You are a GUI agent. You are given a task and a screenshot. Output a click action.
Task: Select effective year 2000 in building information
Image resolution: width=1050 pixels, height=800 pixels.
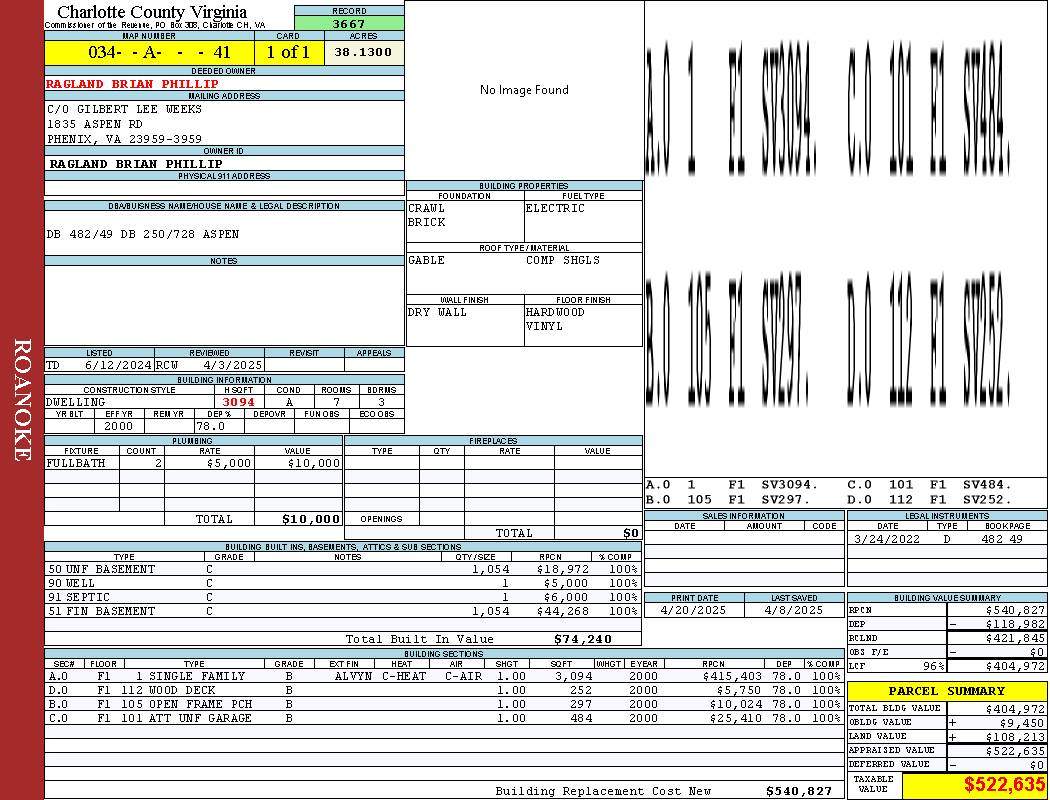[x=119, y=426]
